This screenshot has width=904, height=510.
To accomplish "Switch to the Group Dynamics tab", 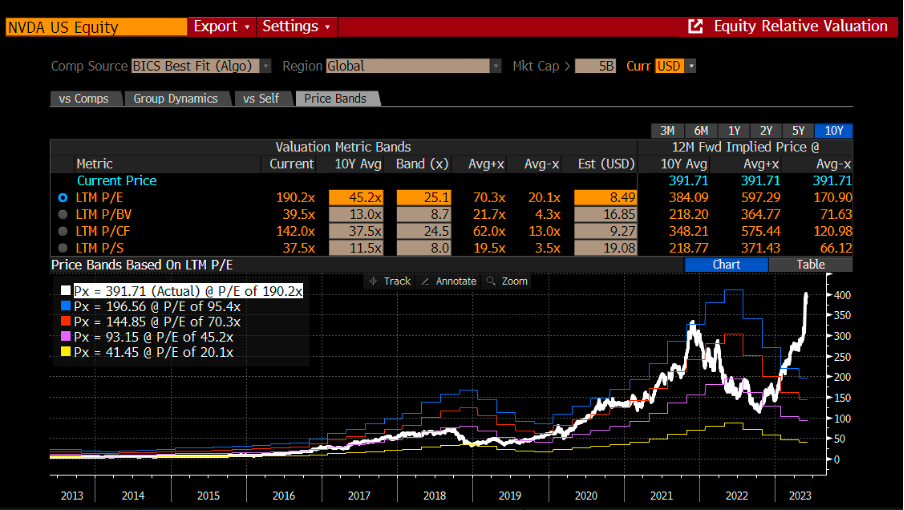I will 176,99.
